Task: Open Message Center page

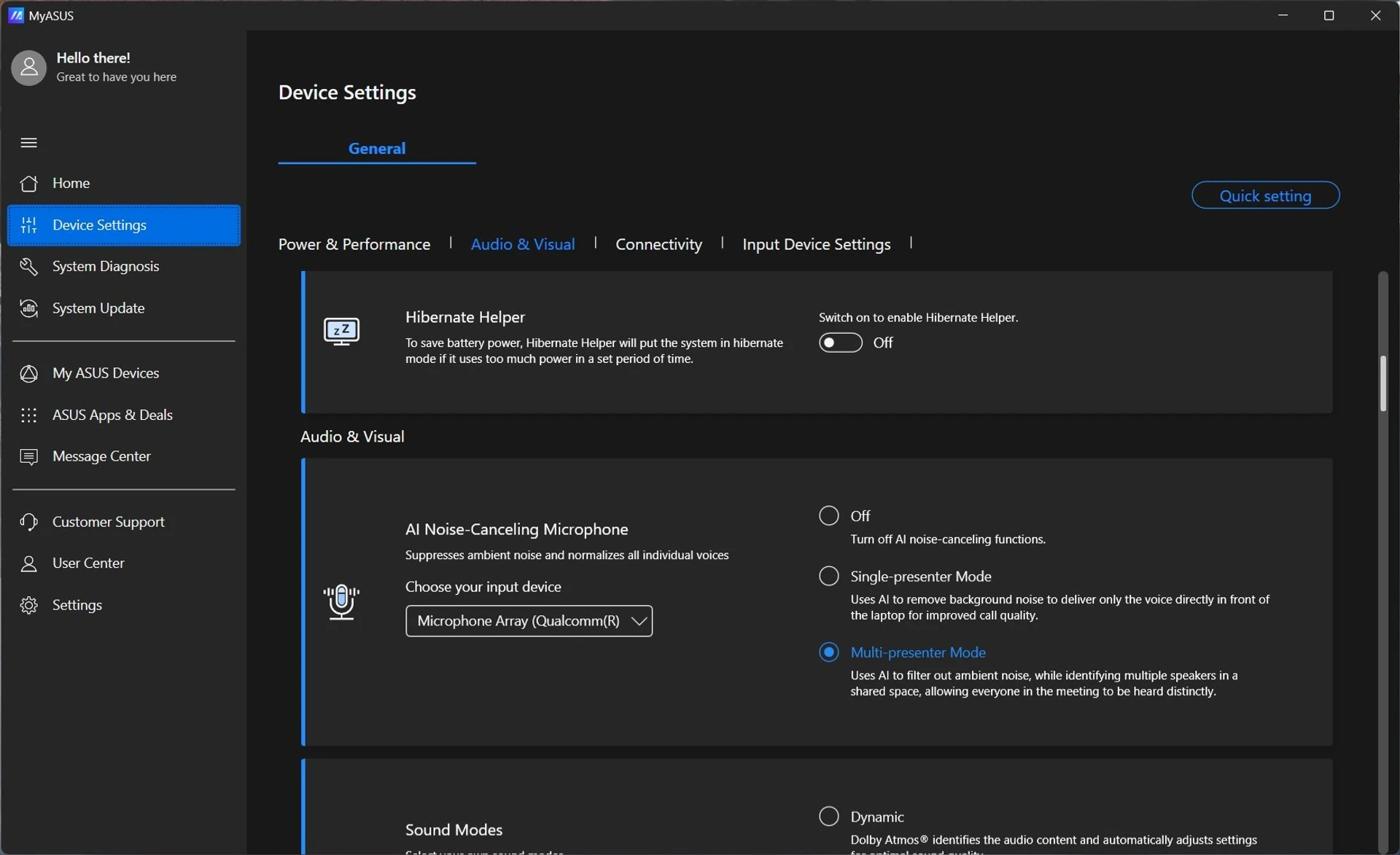Action: click(124, 456)
